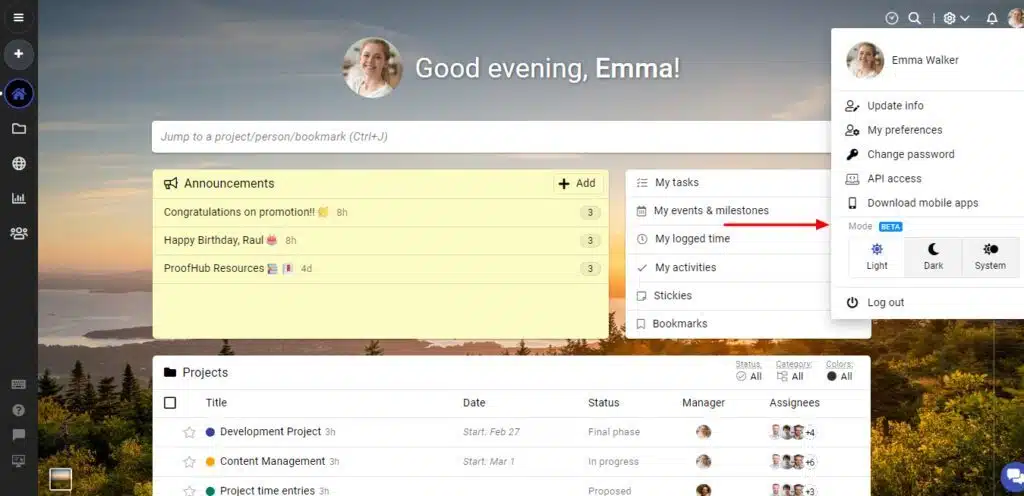Tick the select-all projects checkbox
Image resolution: width=1024 pixels, height=496 pixels.
[x=170, y=403]
